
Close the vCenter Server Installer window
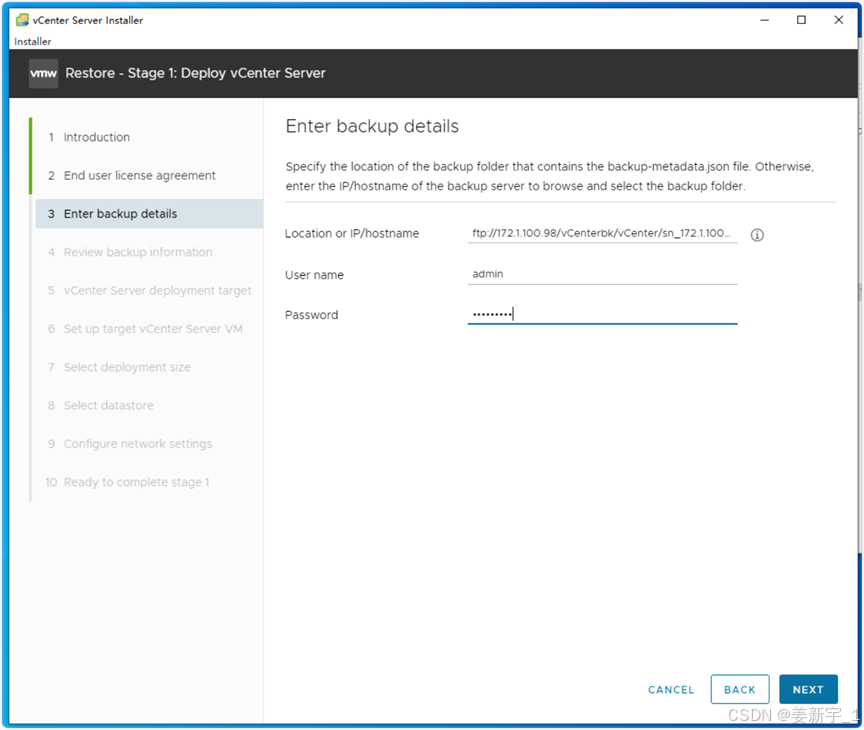coord(838,20)
